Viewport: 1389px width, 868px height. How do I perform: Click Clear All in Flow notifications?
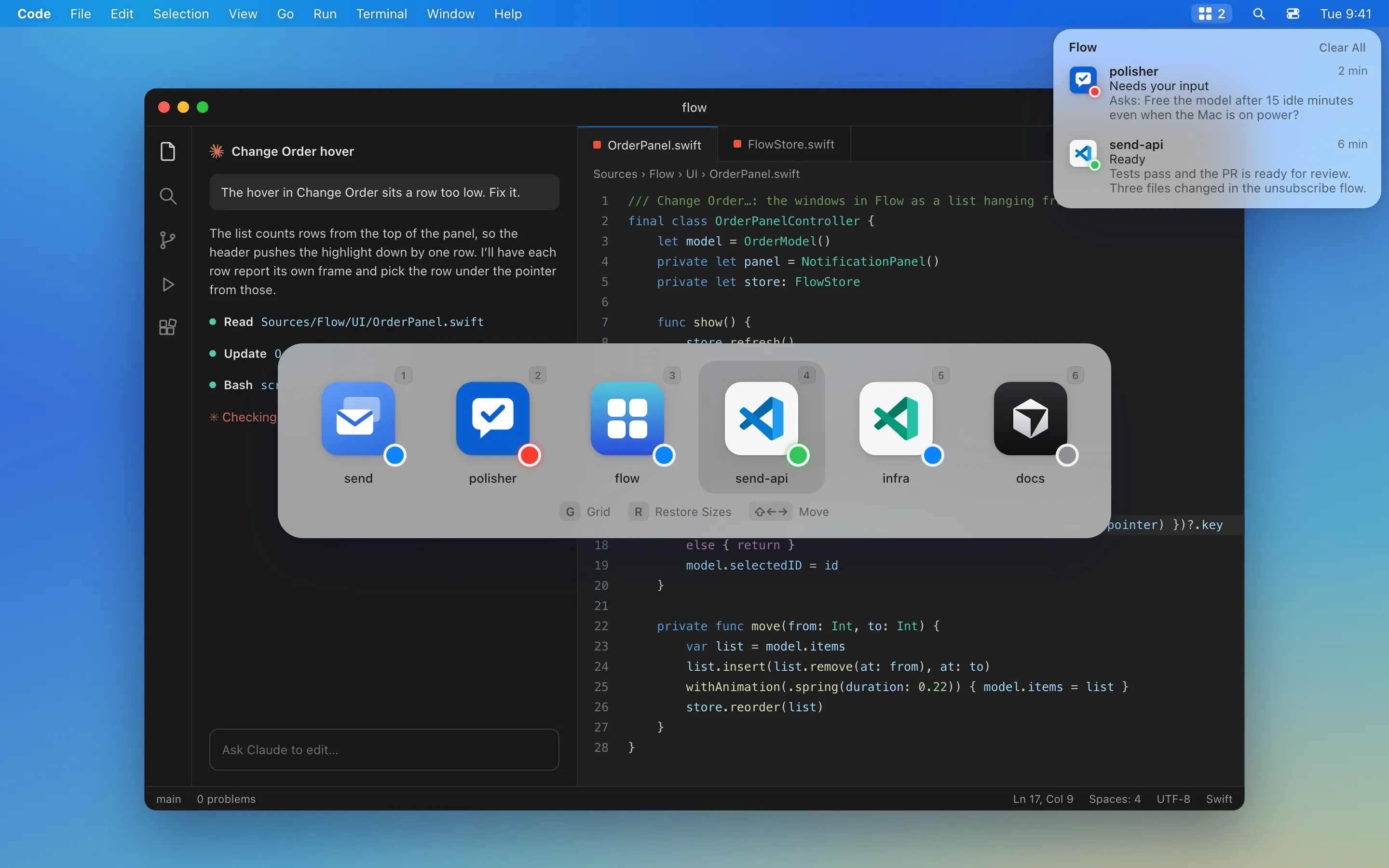tap(1342, 48)
